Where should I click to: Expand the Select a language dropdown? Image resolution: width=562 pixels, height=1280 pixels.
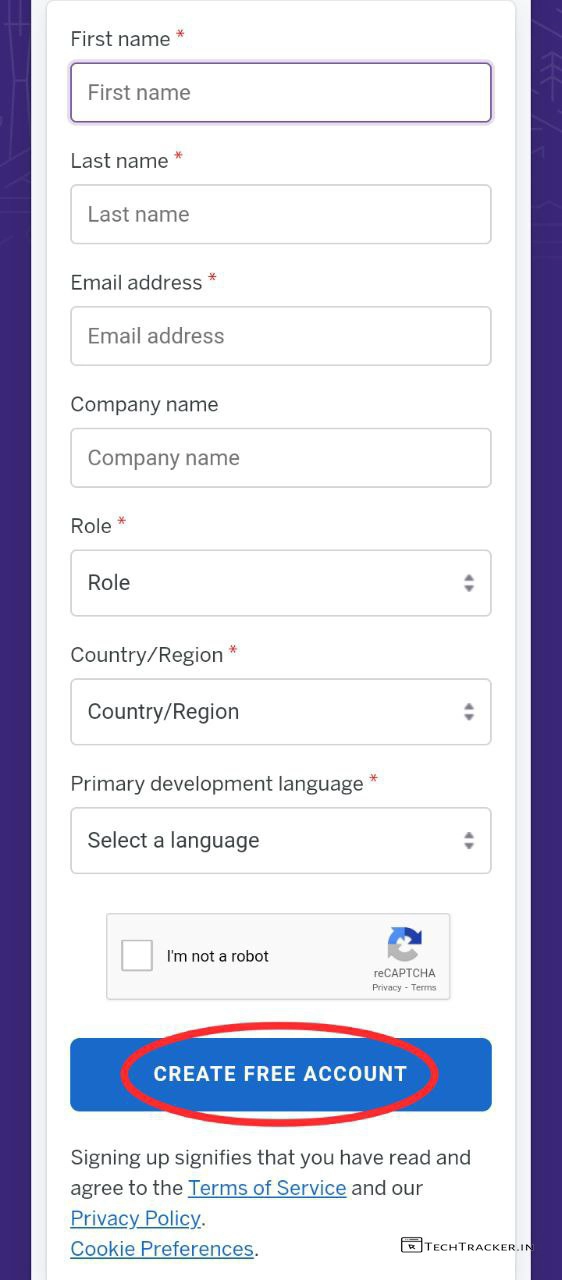281,841
